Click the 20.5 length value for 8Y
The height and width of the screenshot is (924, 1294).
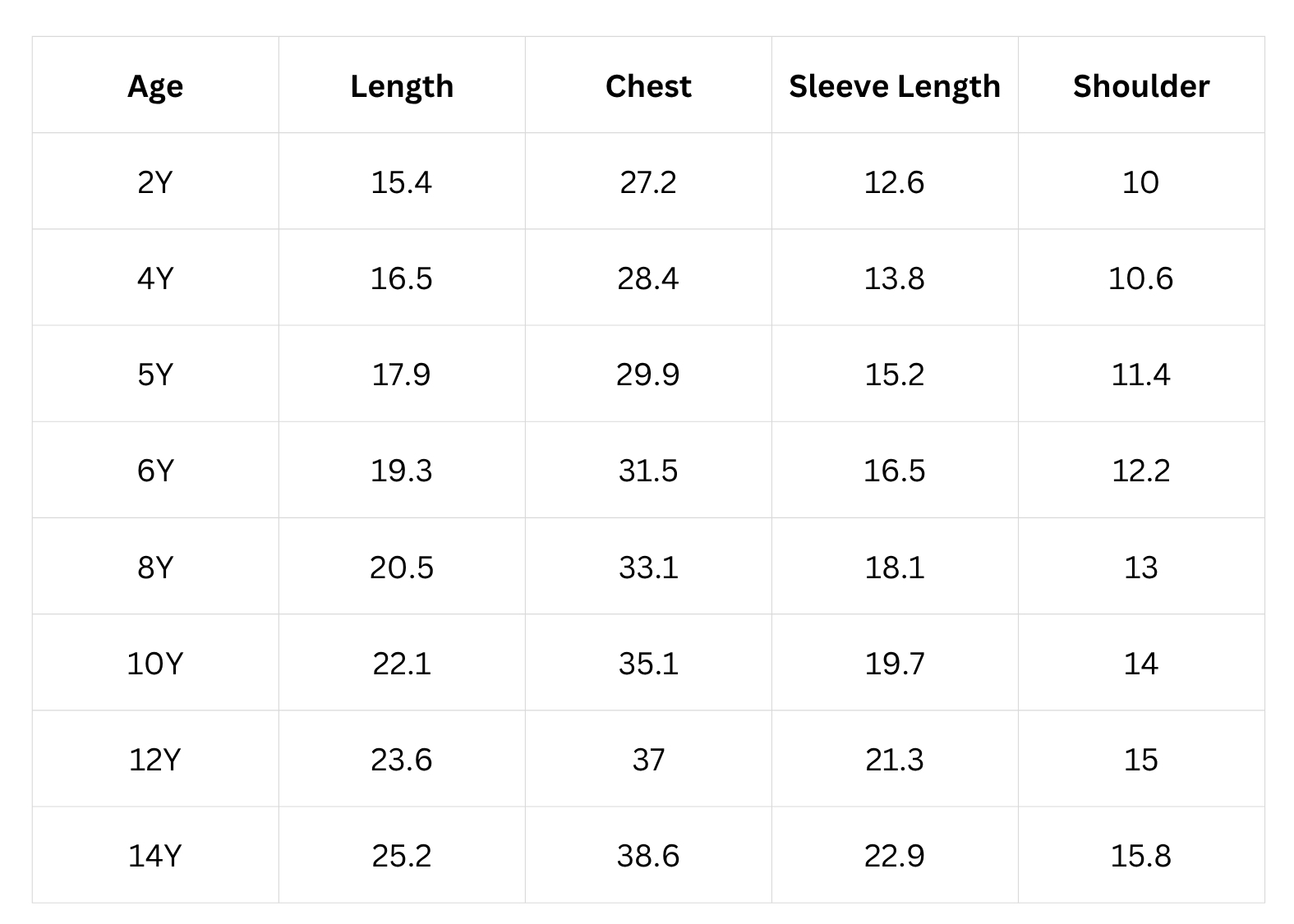[402, 567]
